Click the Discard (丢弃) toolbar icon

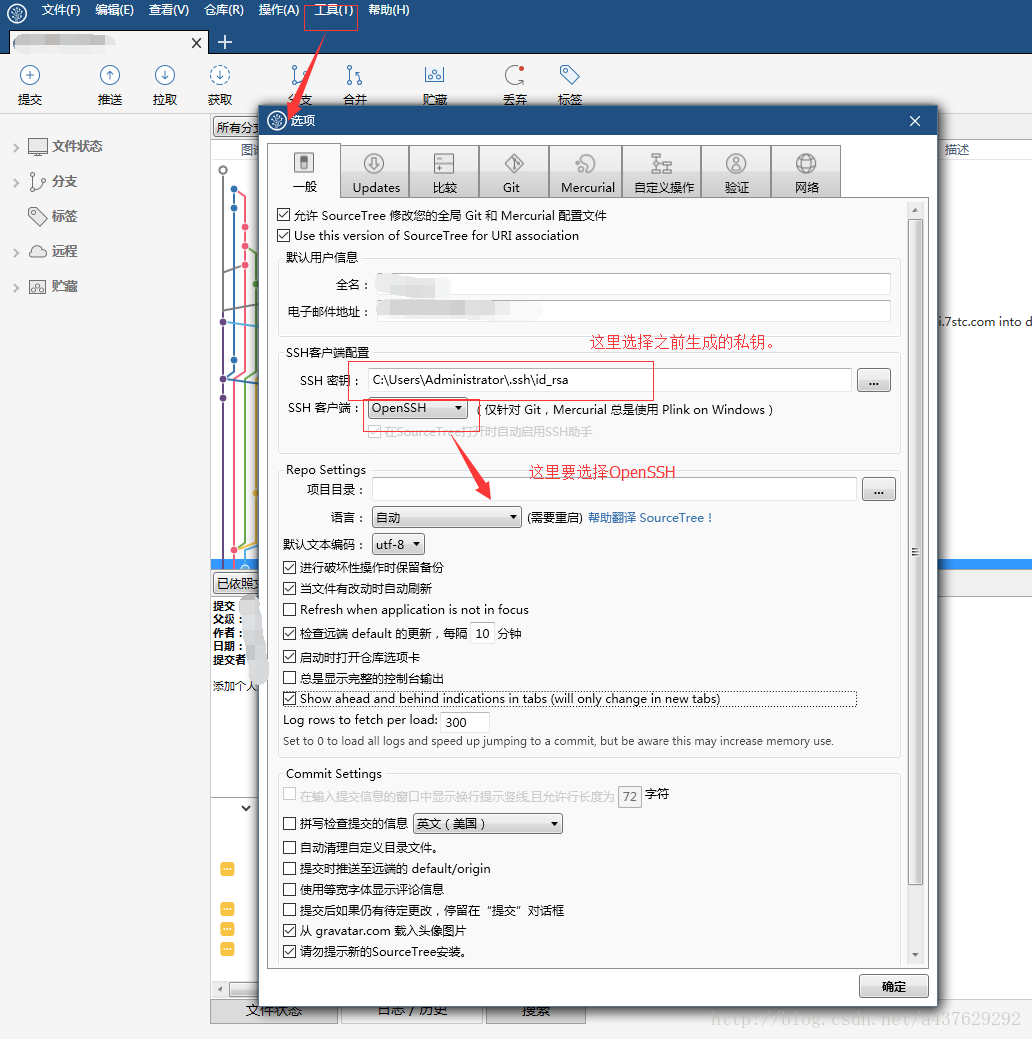(515, 76)
